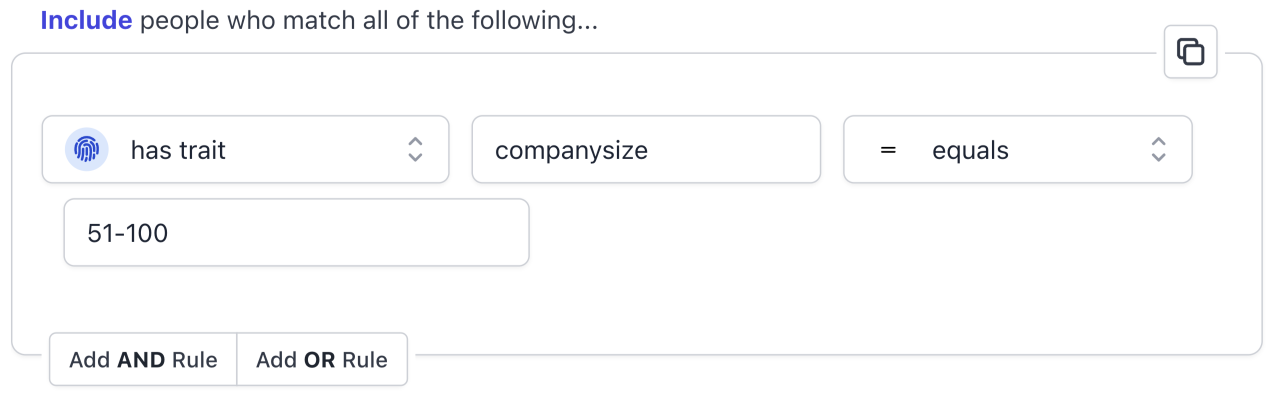Click the companysize text in trait field

click(x=571, y=151)
